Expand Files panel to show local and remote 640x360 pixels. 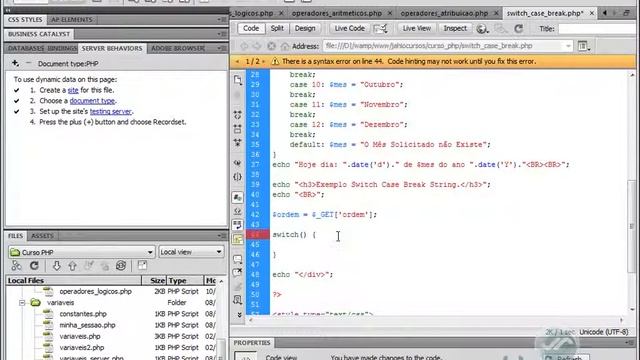(x=142, y=266)
